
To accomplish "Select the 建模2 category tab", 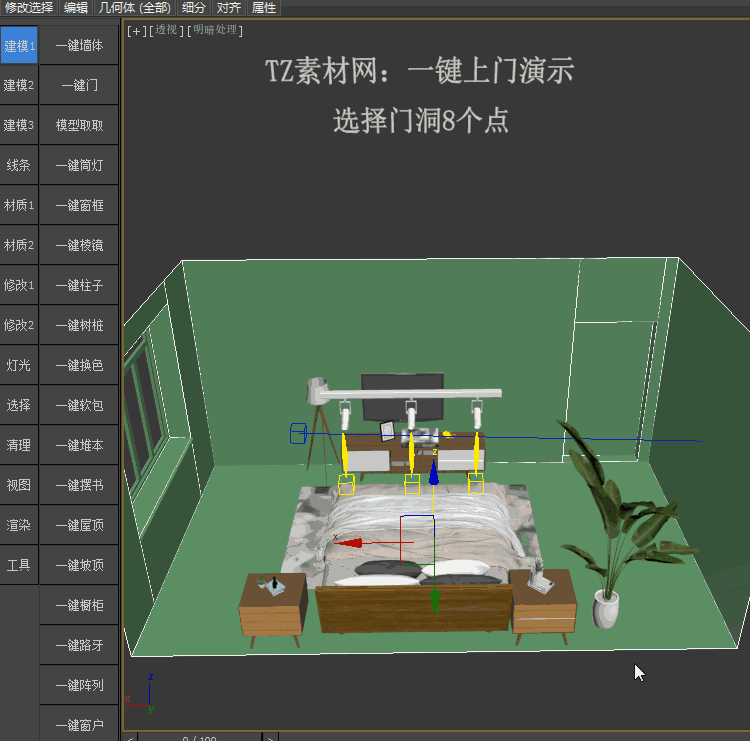I will [x=19, y=85].
